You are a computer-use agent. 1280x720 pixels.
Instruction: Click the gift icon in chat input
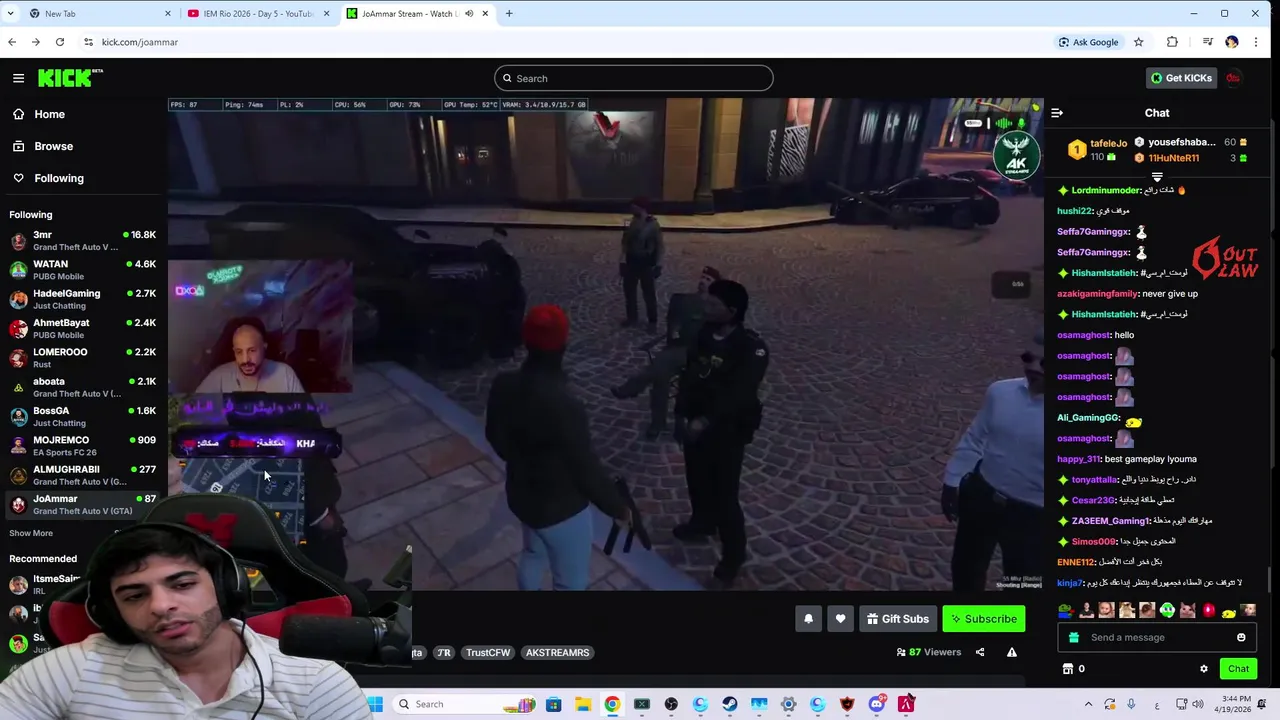[x=1073, y=637]
